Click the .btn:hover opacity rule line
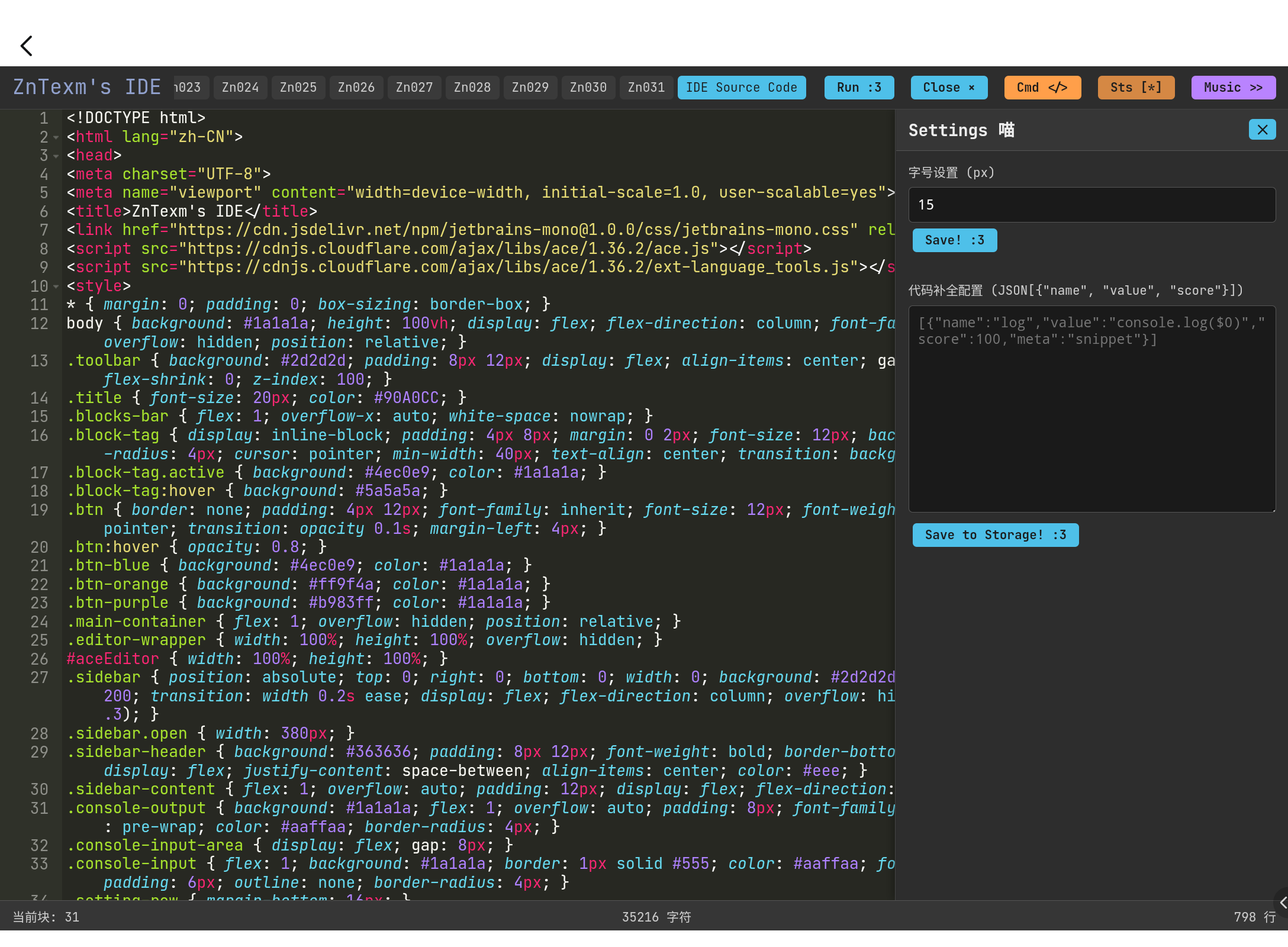1288x947 pixels. pyautogui.click(x=197, y=547)
